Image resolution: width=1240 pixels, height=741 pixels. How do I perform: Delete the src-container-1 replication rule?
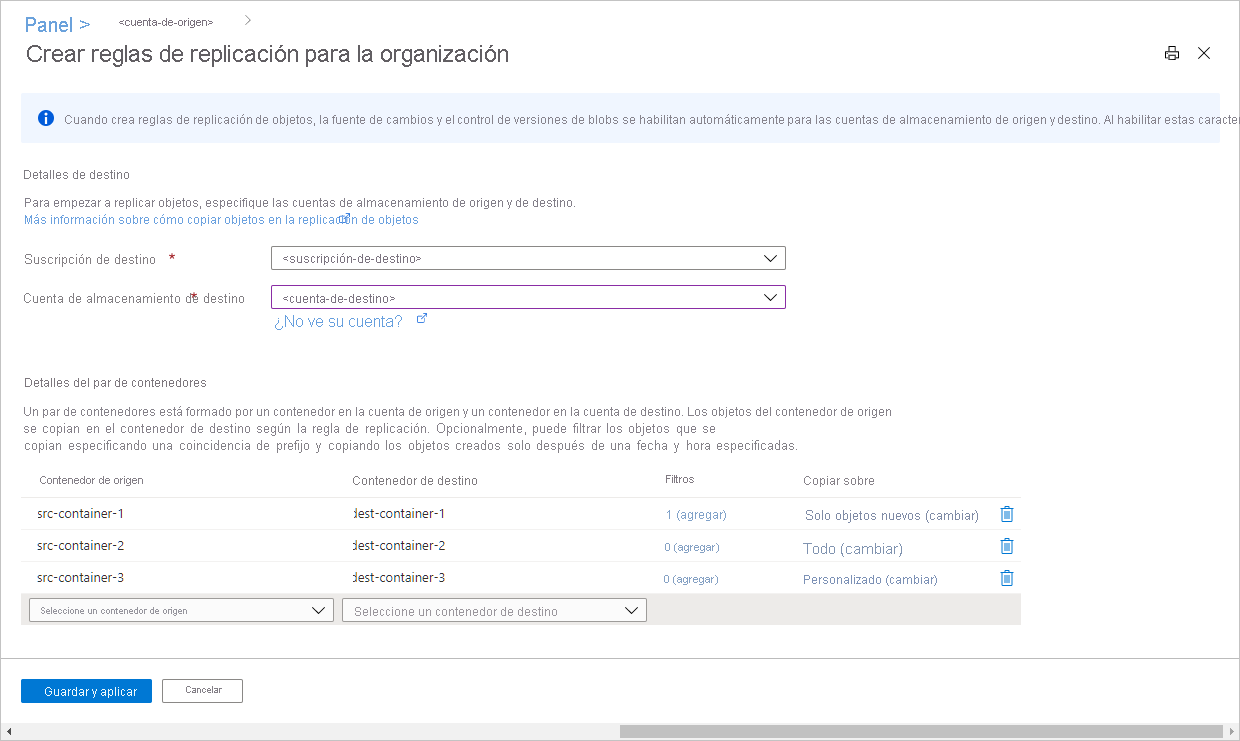[x=1006, y=514]
